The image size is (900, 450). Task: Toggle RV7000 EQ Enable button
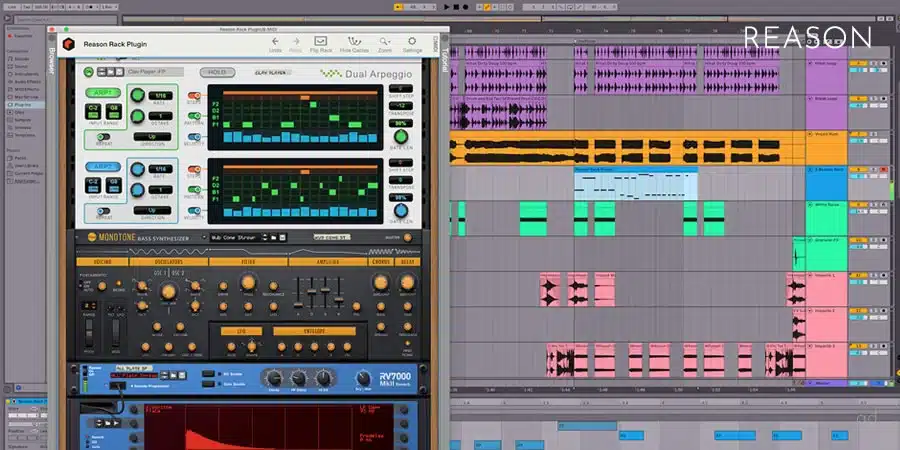pos(208,373)
